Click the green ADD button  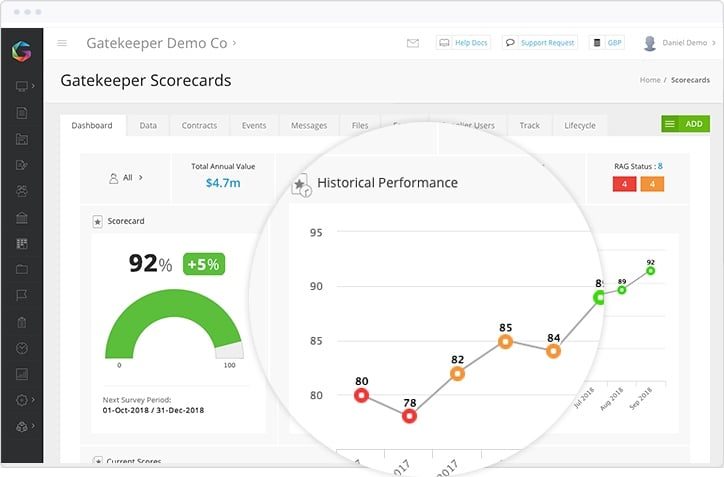point(686,124)
